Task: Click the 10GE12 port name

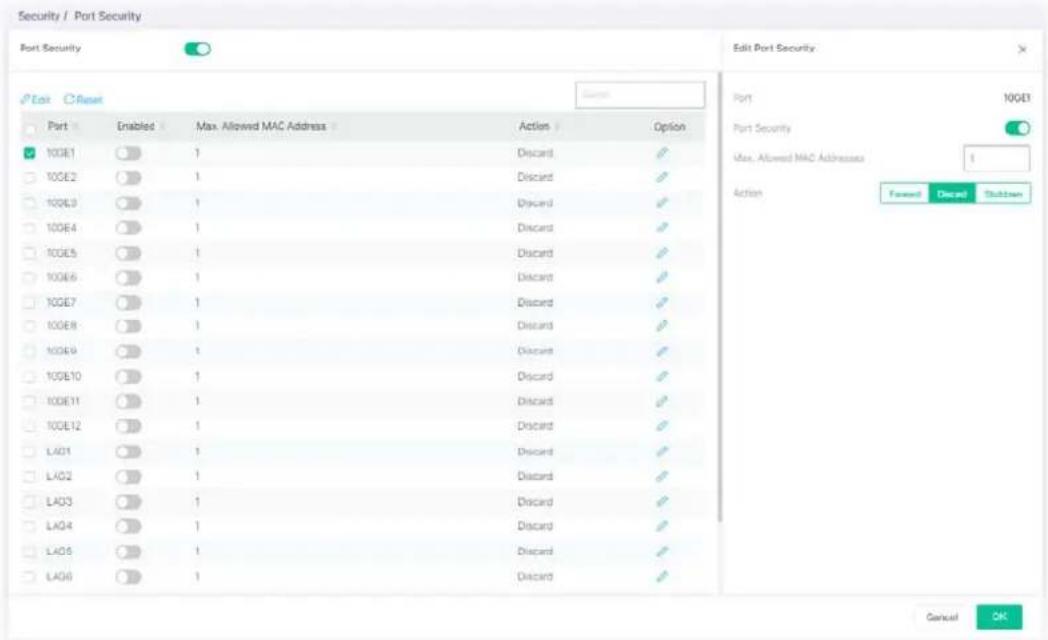Action: tap(63, 426)
